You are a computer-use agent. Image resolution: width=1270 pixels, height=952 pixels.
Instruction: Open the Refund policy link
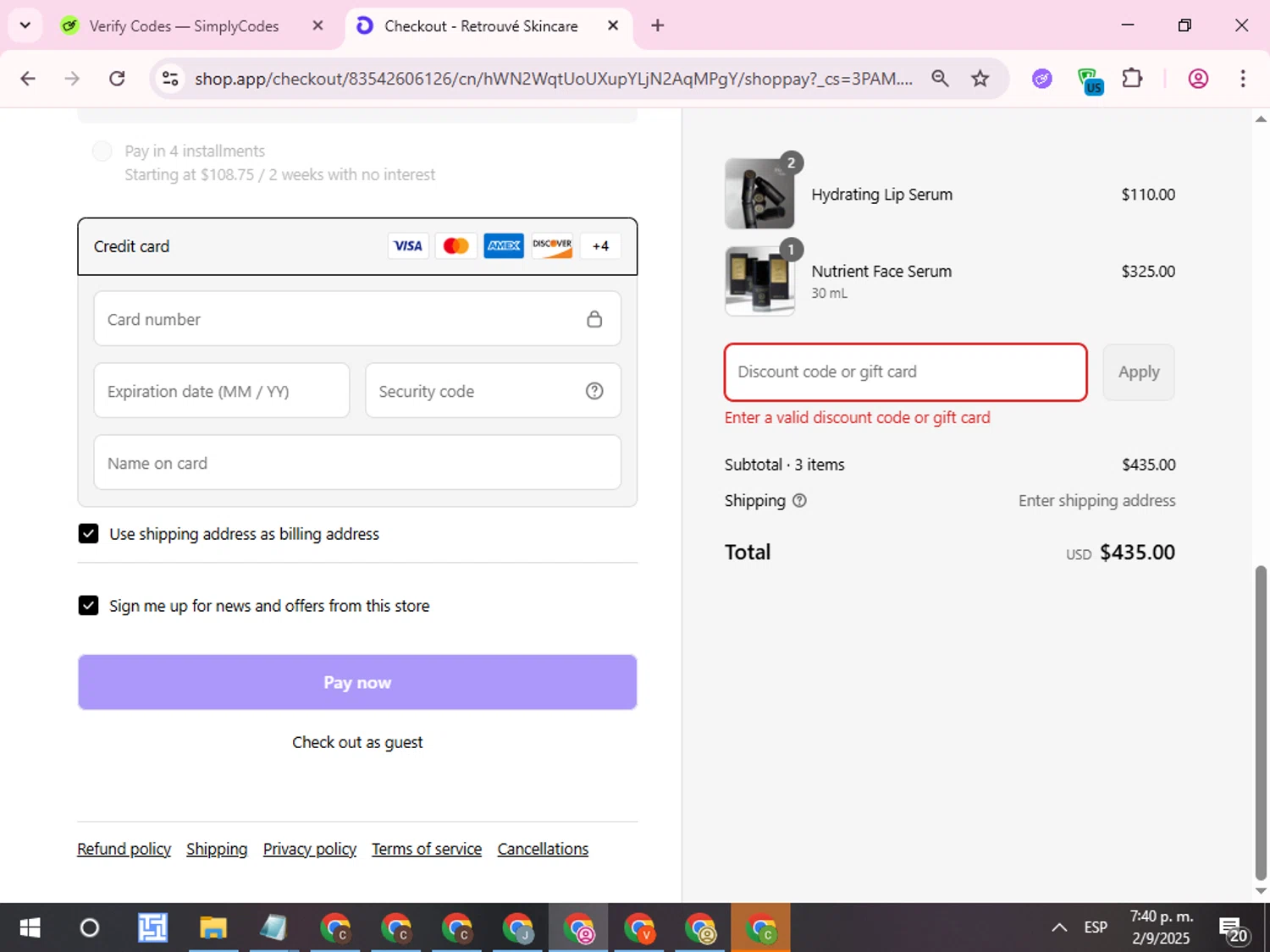point(124,849)
